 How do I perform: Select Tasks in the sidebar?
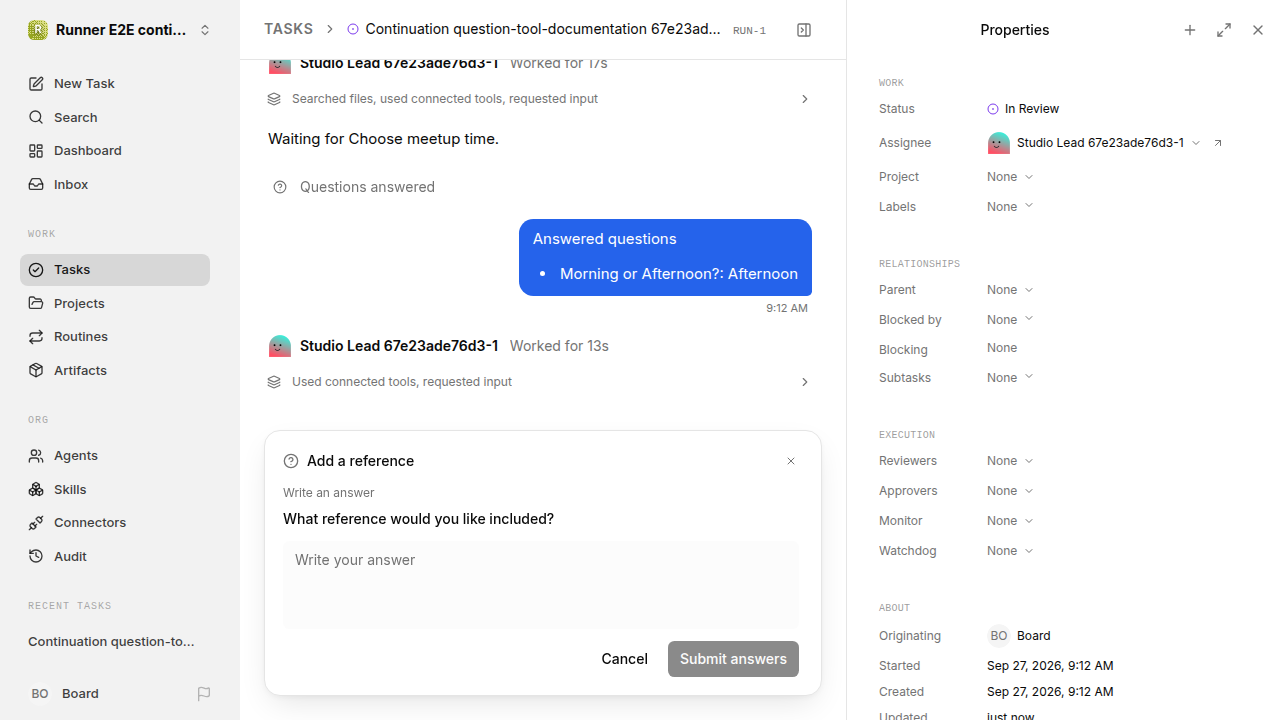click(x=115, y=270)
